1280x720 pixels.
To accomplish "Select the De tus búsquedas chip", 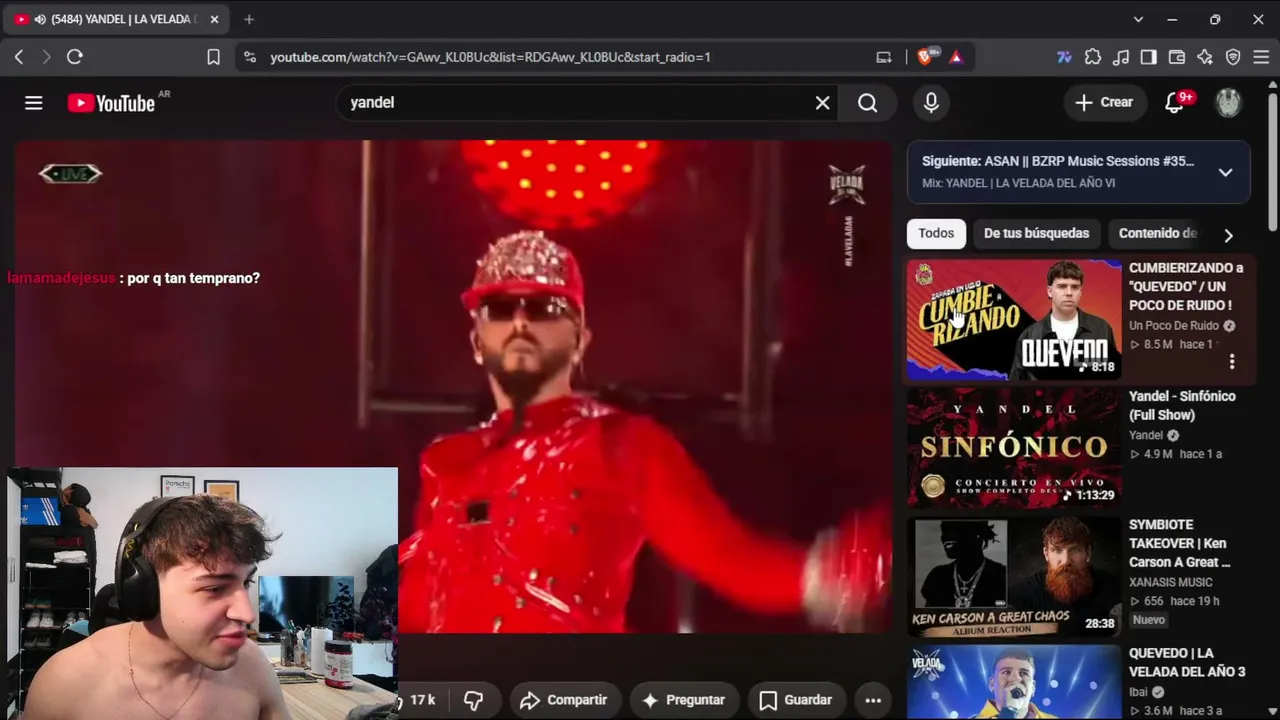I will click(1036, 233).
